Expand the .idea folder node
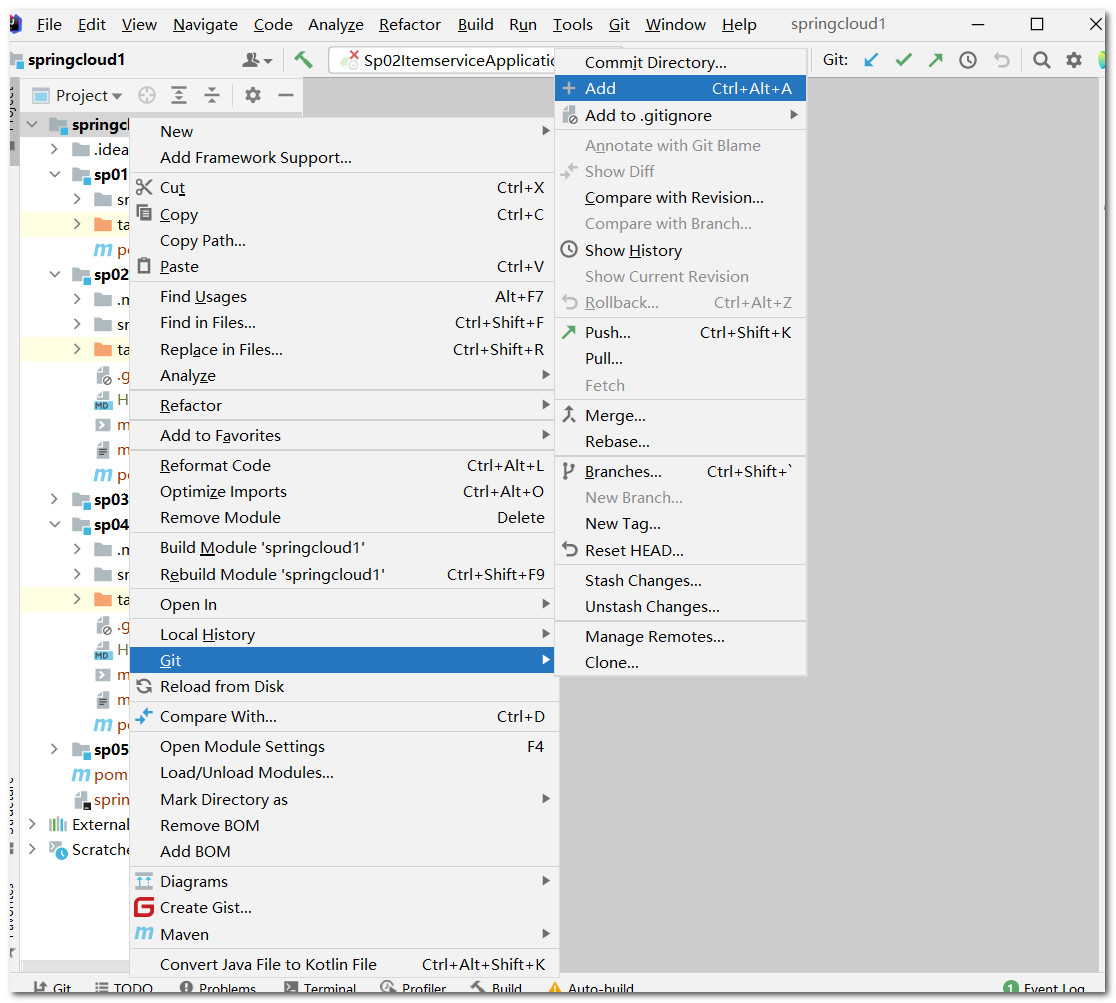The width and height of the screenshot is (1116, 1003). point(54,149)
